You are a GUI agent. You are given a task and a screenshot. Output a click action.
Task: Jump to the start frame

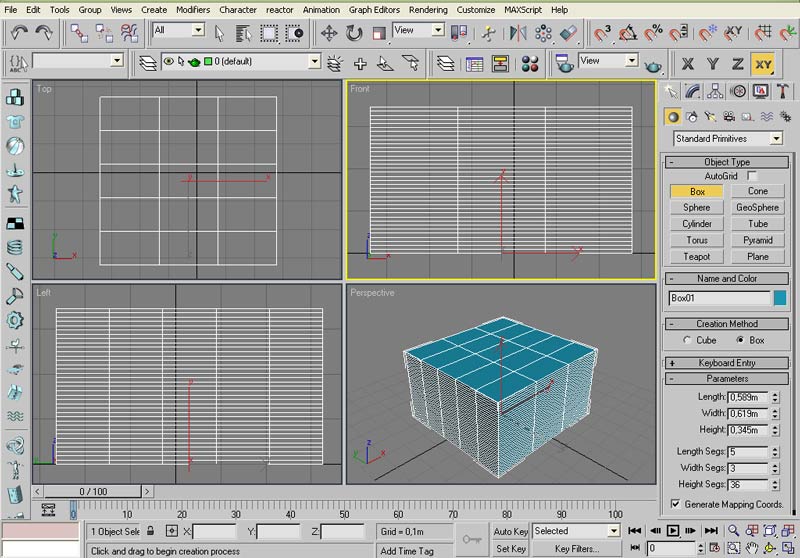635,531
